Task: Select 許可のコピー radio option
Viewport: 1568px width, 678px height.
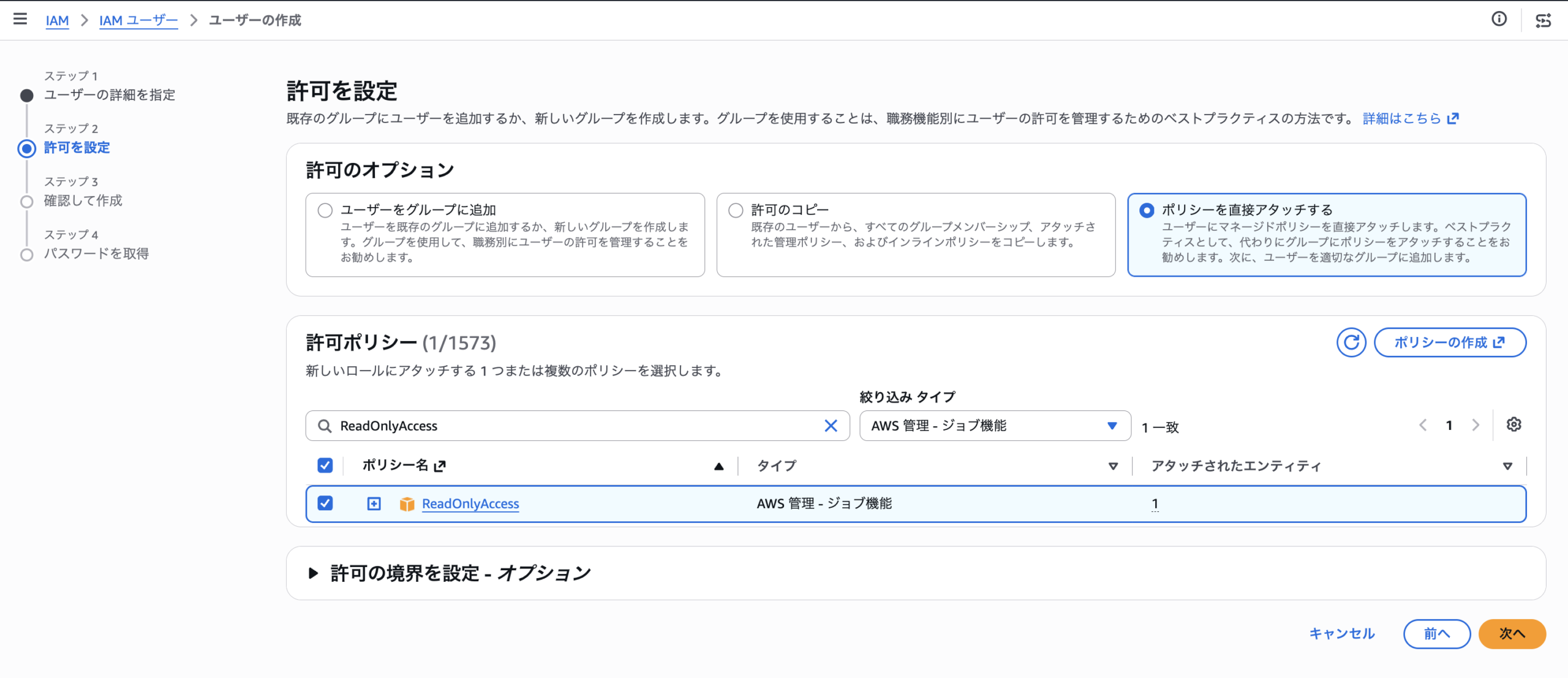Action: 736,210
